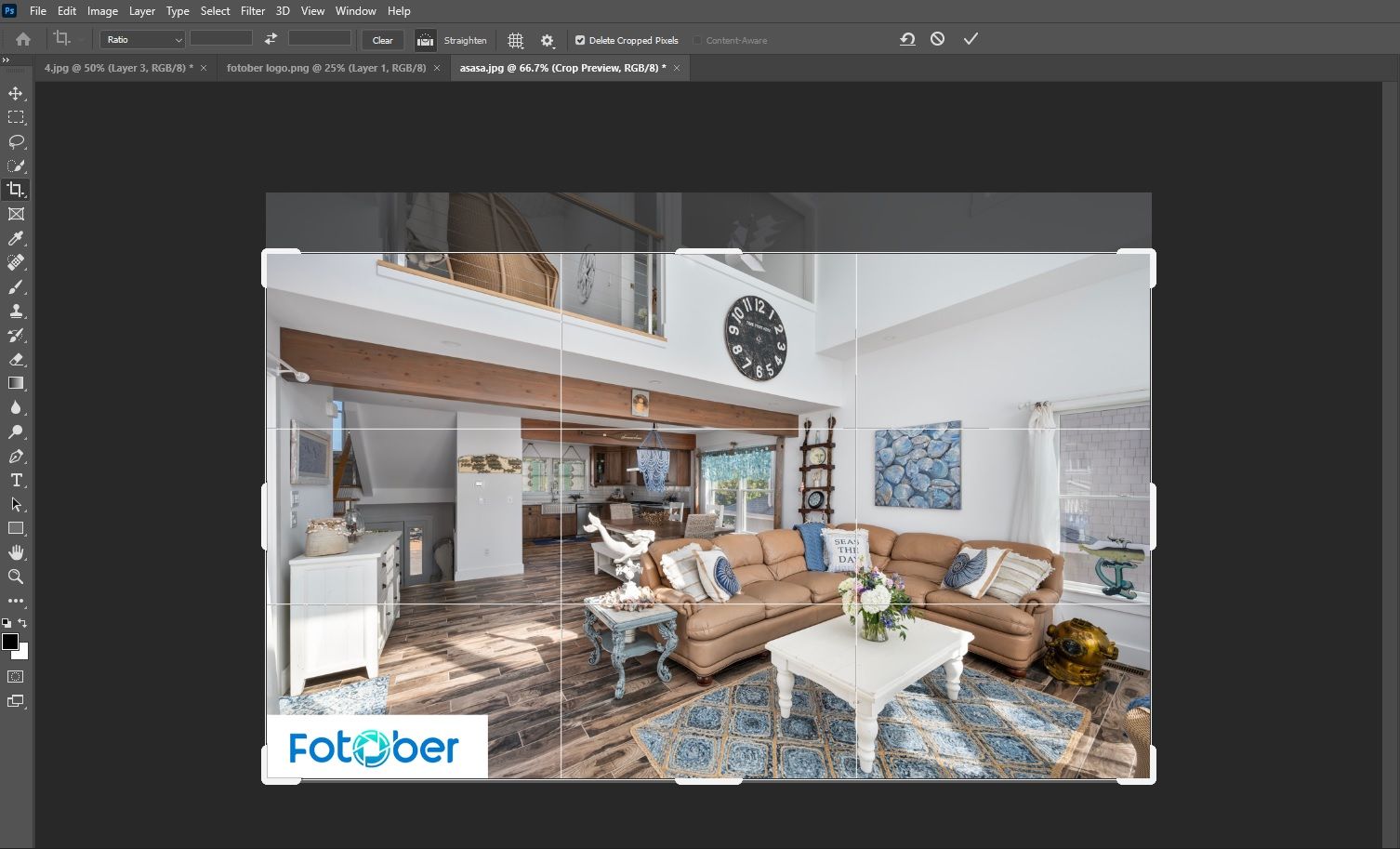Select the Horizontal Type tool
The image size is (1400, 849).
point(16,481)
